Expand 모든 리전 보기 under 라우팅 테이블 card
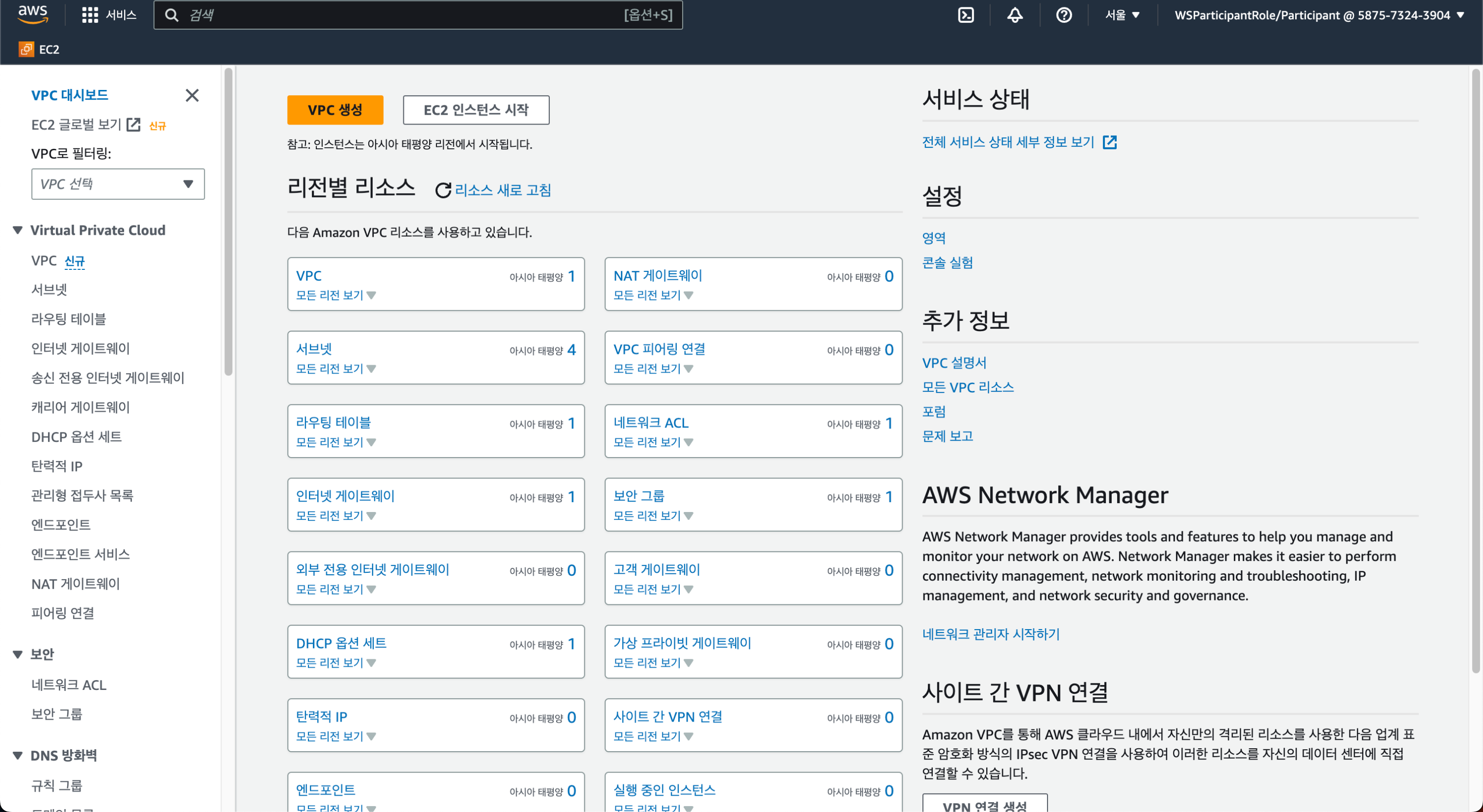Image resolution: width=1483 pixels, height=812 pixels. (x=336, y=442)
